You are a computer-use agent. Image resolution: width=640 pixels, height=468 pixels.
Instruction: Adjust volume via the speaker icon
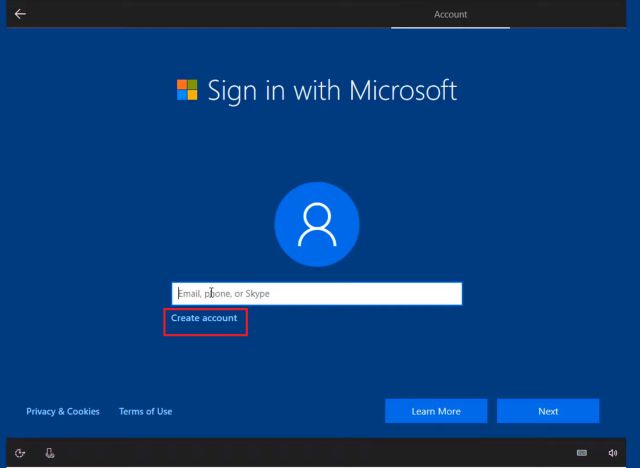pos(612,453)
